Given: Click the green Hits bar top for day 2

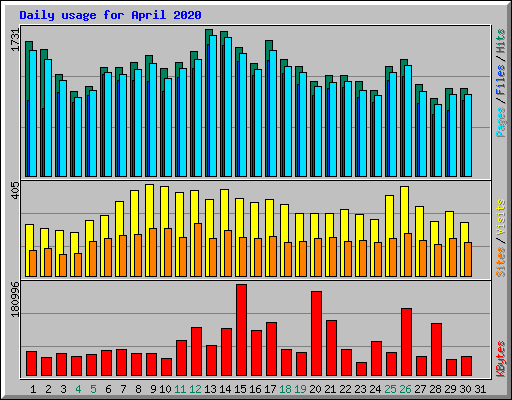Looking at the screenshot, I should [x=44, y=54].
